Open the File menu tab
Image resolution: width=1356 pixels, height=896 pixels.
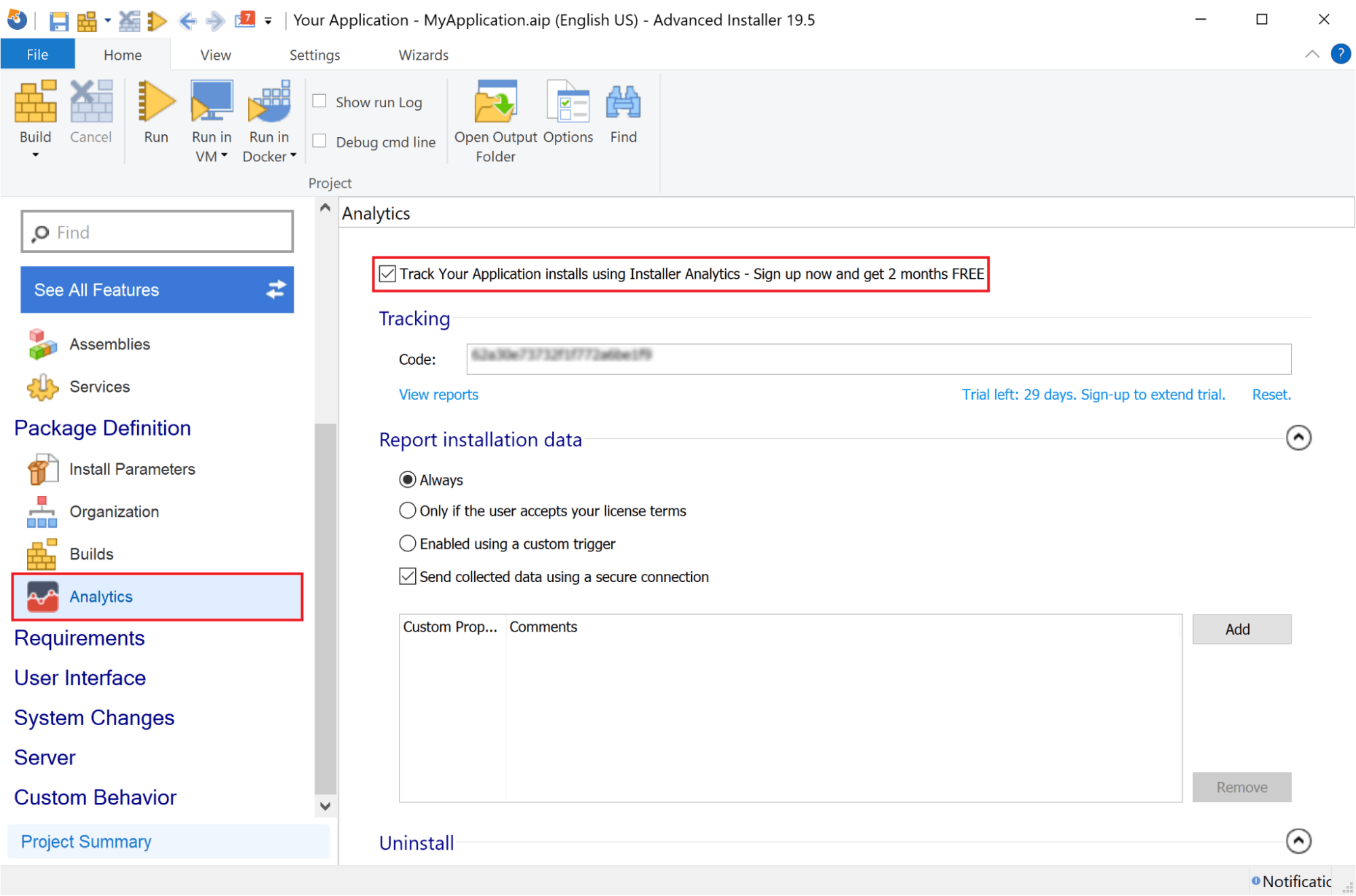point(37,54)
